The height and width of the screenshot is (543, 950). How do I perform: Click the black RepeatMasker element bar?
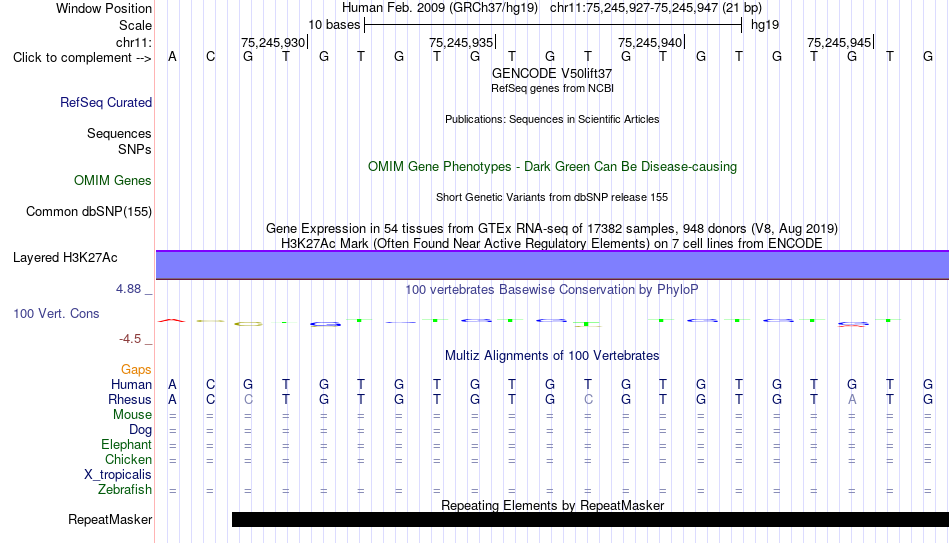[590, 519]
